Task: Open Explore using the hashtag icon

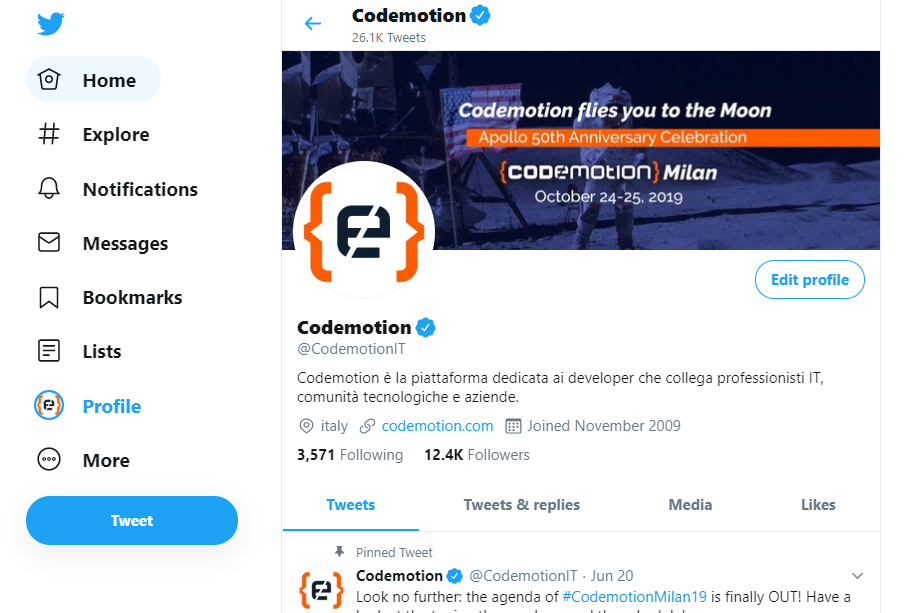Action: point(49,135)
